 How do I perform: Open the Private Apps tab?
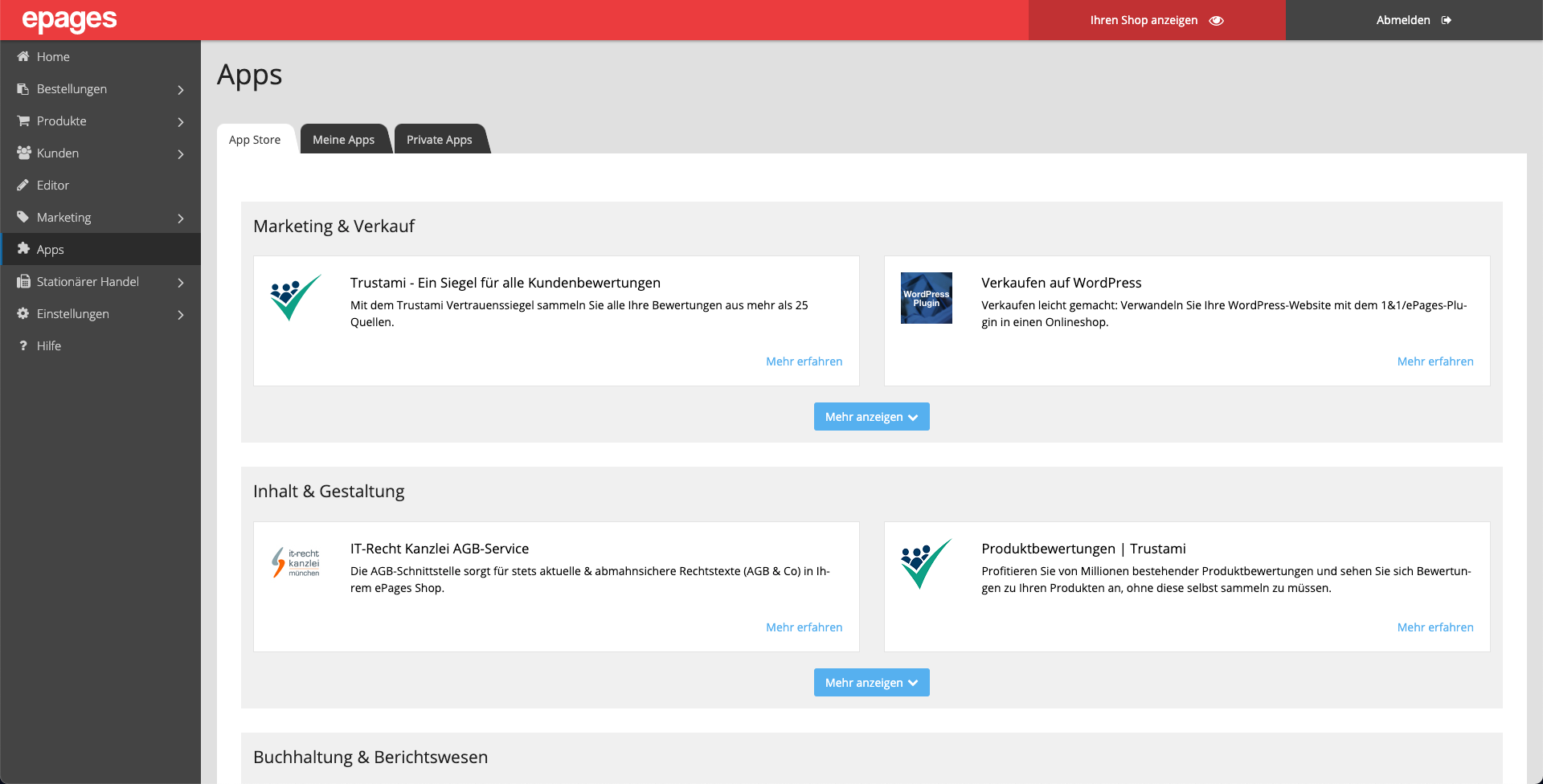pos(439,140)
